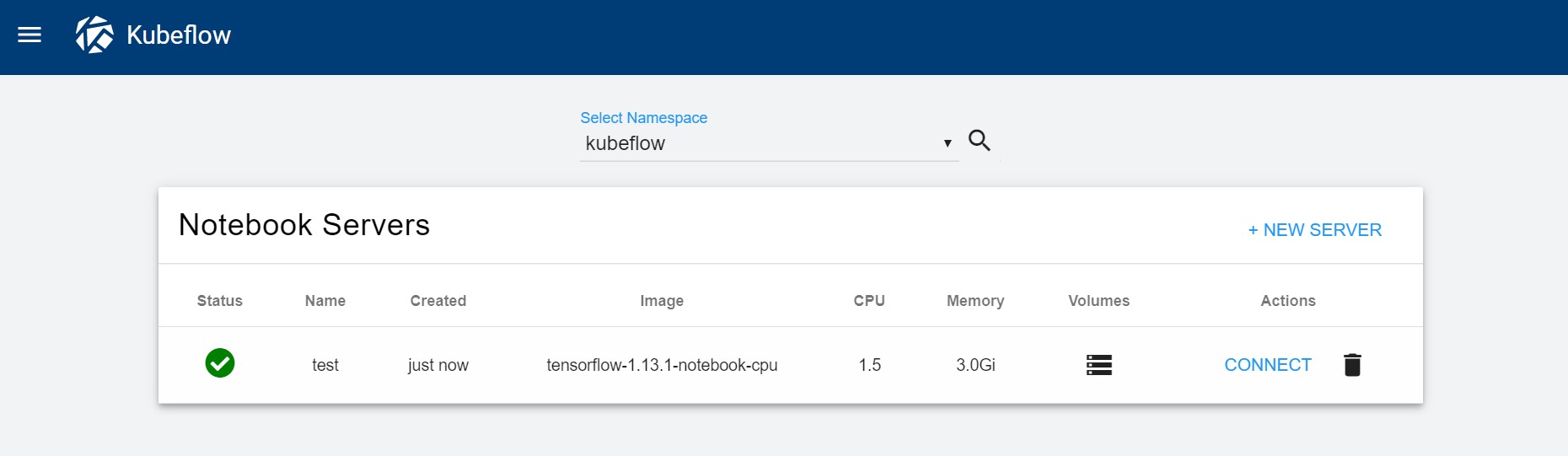1568x456 pixels.
Task: Click the Name column header
Action: pyautogui.click(x=325, y=301)
